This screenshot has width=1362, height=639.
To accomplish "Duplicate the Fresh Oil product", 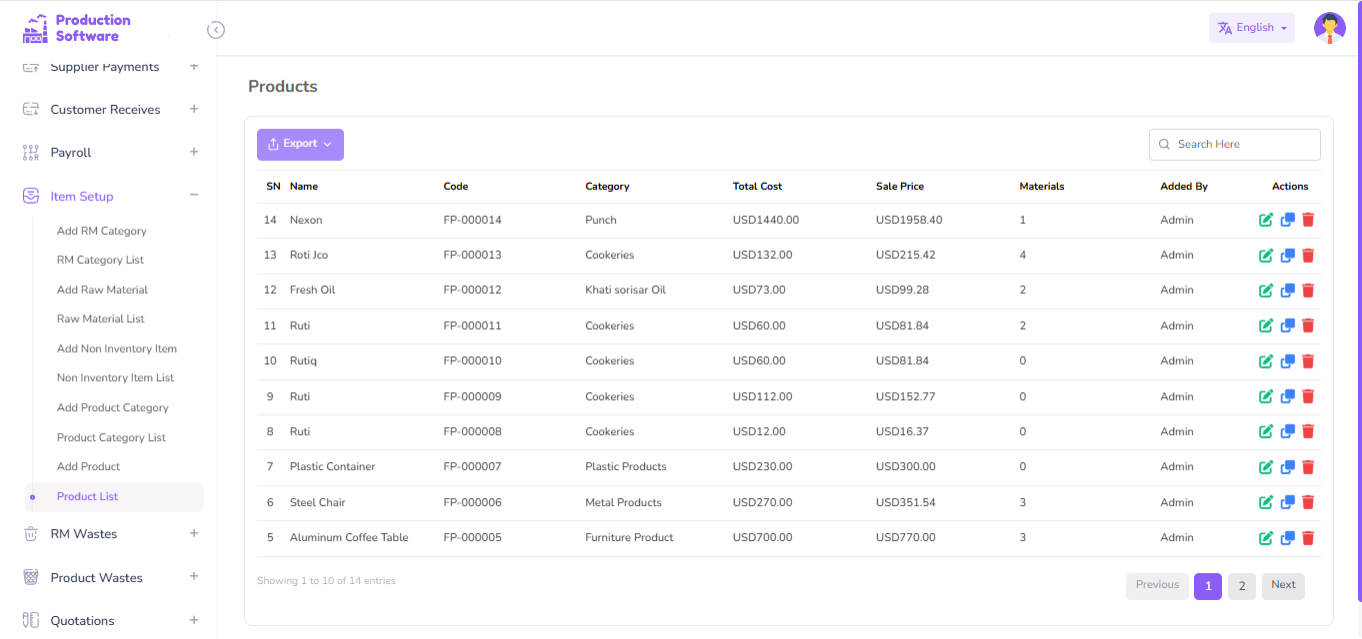I will coord(1287,290).
